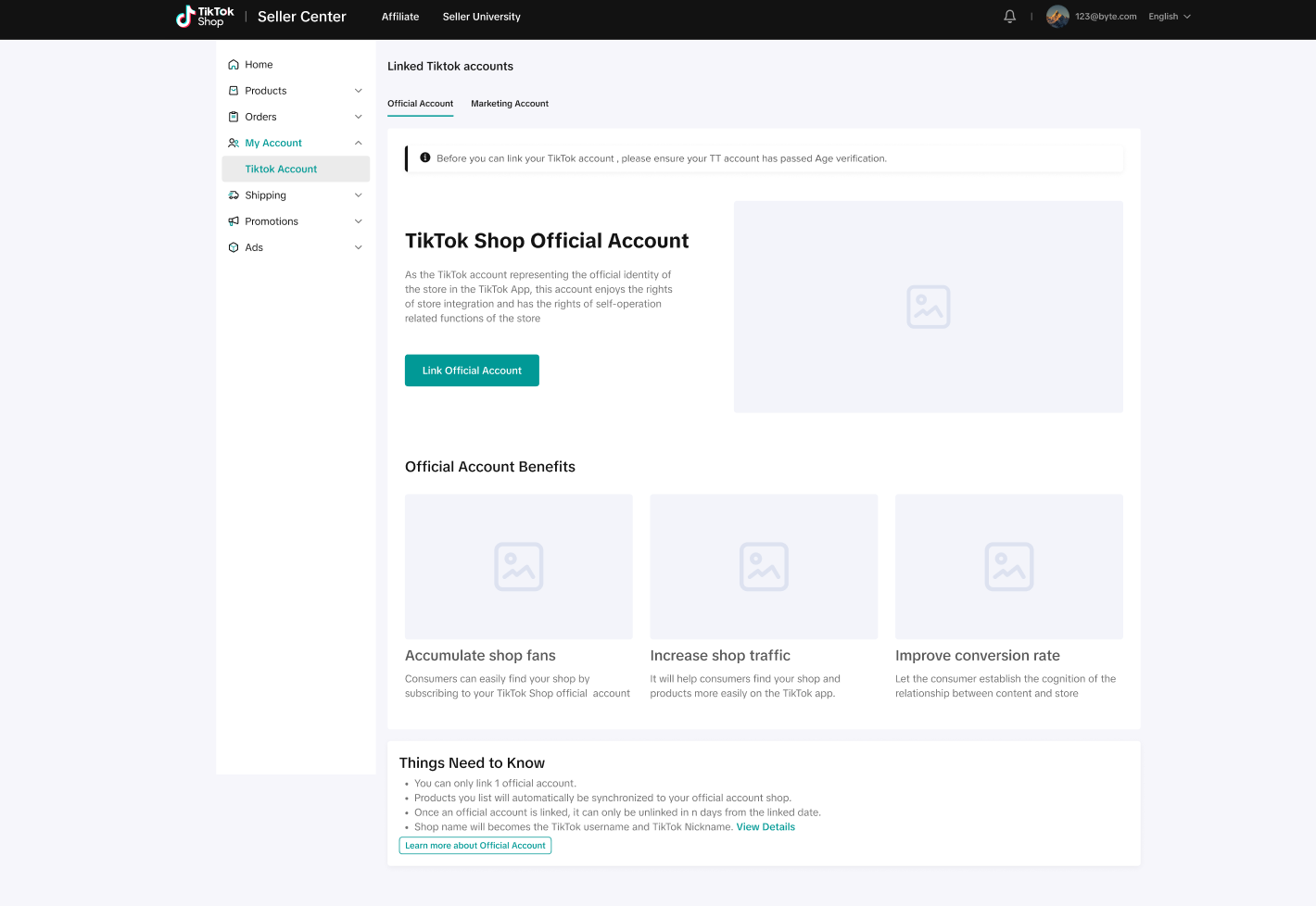Click the info icon in age verification notice
This screenshot has height=906, width=1316.
[x=425, y=157]
